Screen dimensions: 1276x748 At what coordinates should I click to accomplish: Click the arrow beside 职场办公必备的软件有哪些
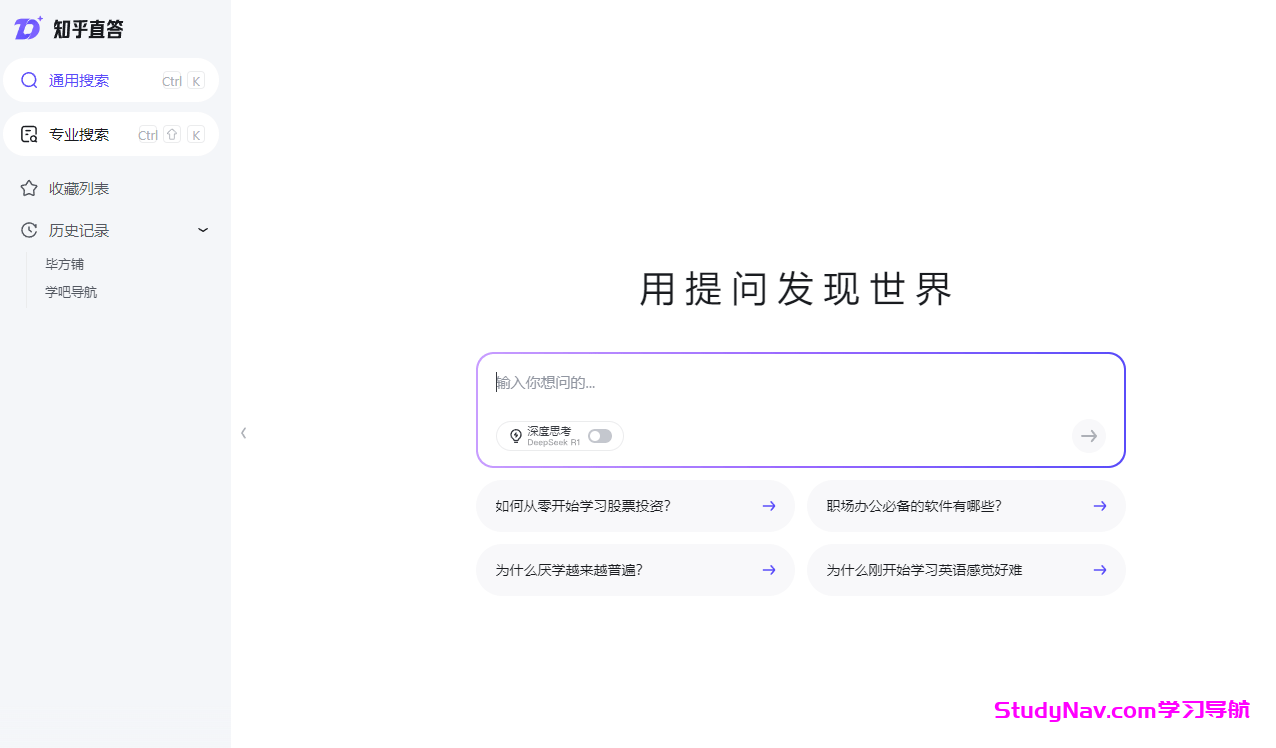[x=1100, y=506]
